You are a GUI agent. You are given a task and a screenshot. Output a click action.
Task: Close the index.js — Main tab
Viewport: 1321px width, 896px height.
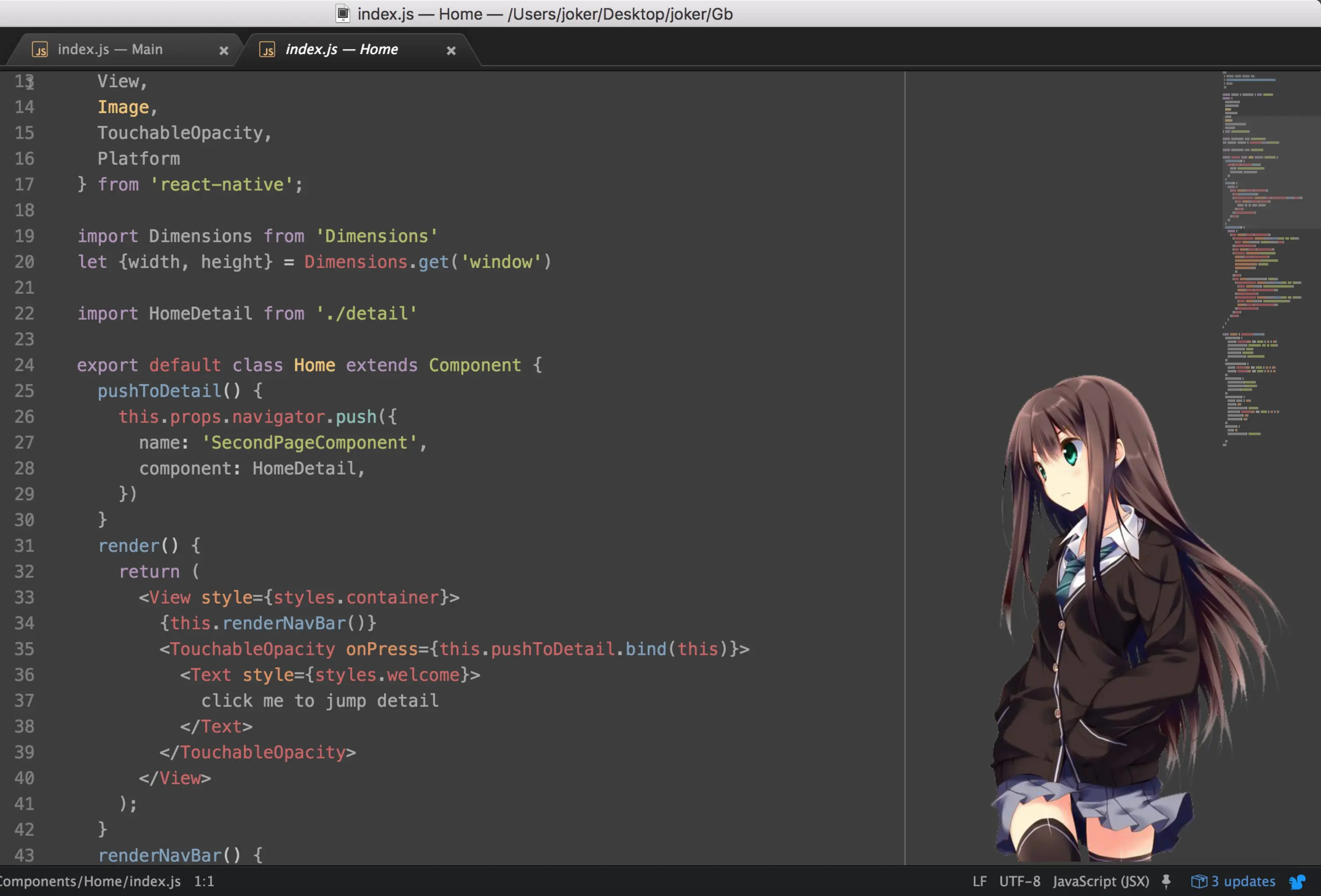(223, 51)
